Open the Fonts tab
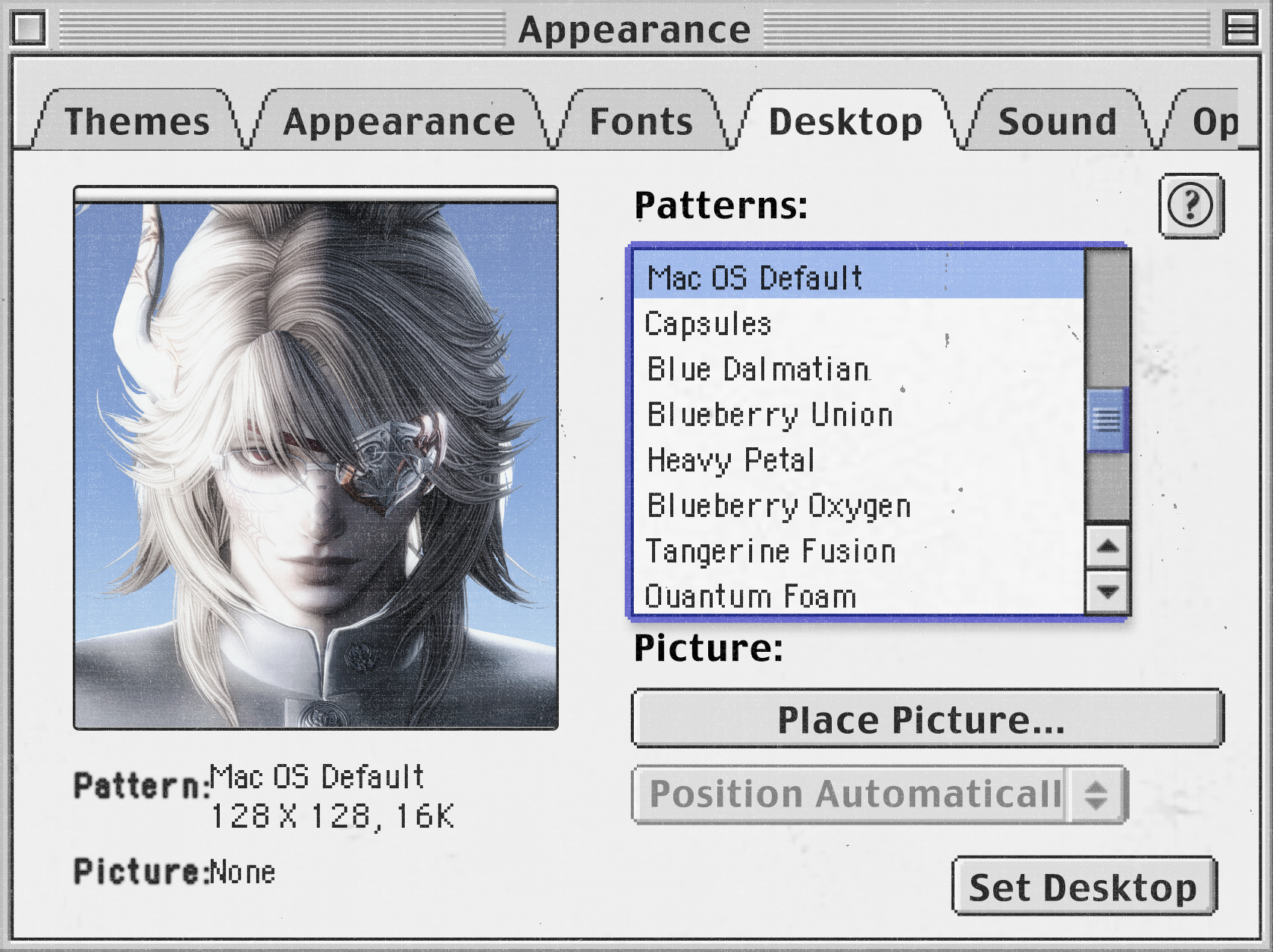Image resolution: width=1273 pixels, height=952 pixels. (x=641, y=121)
